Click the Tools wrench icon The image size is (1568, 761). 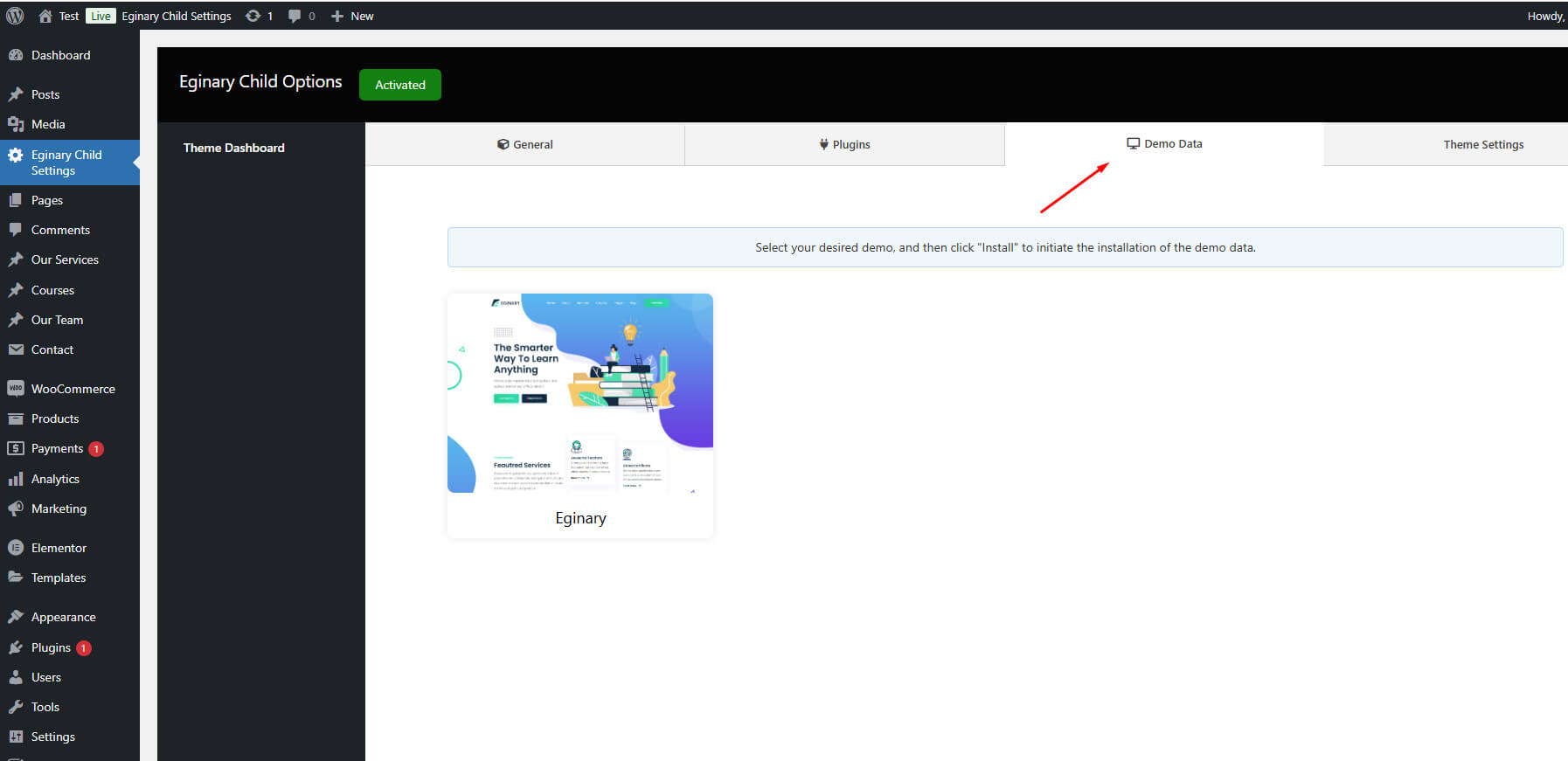[16, 707]
